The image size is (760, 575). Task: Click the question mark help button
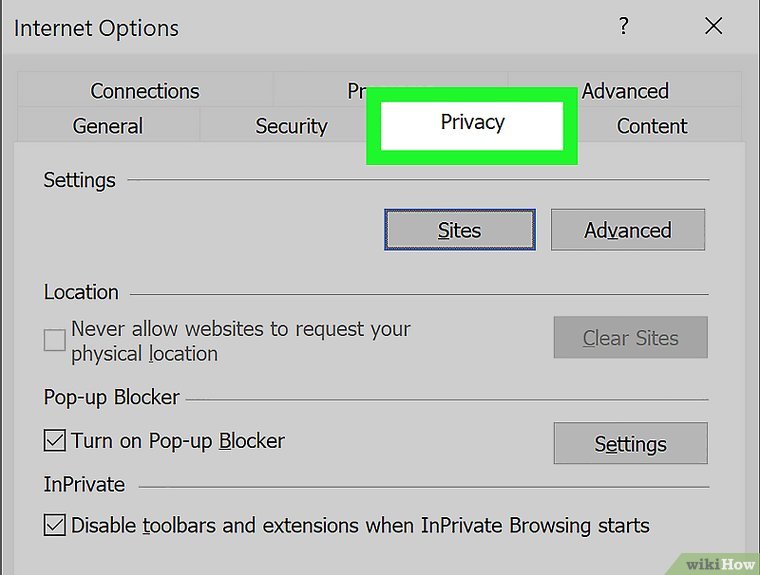624,27
